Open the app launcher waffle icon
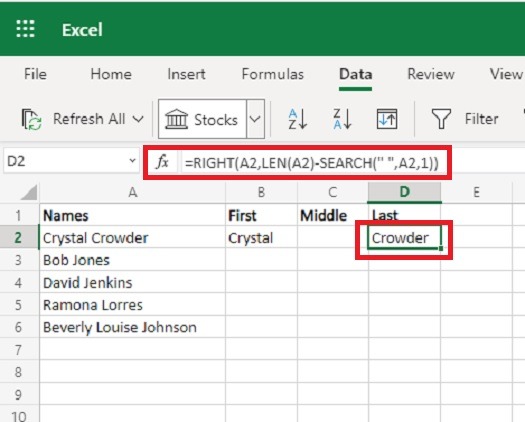The width and height of the screenshot is (525, 422). [x=25, y=29]
